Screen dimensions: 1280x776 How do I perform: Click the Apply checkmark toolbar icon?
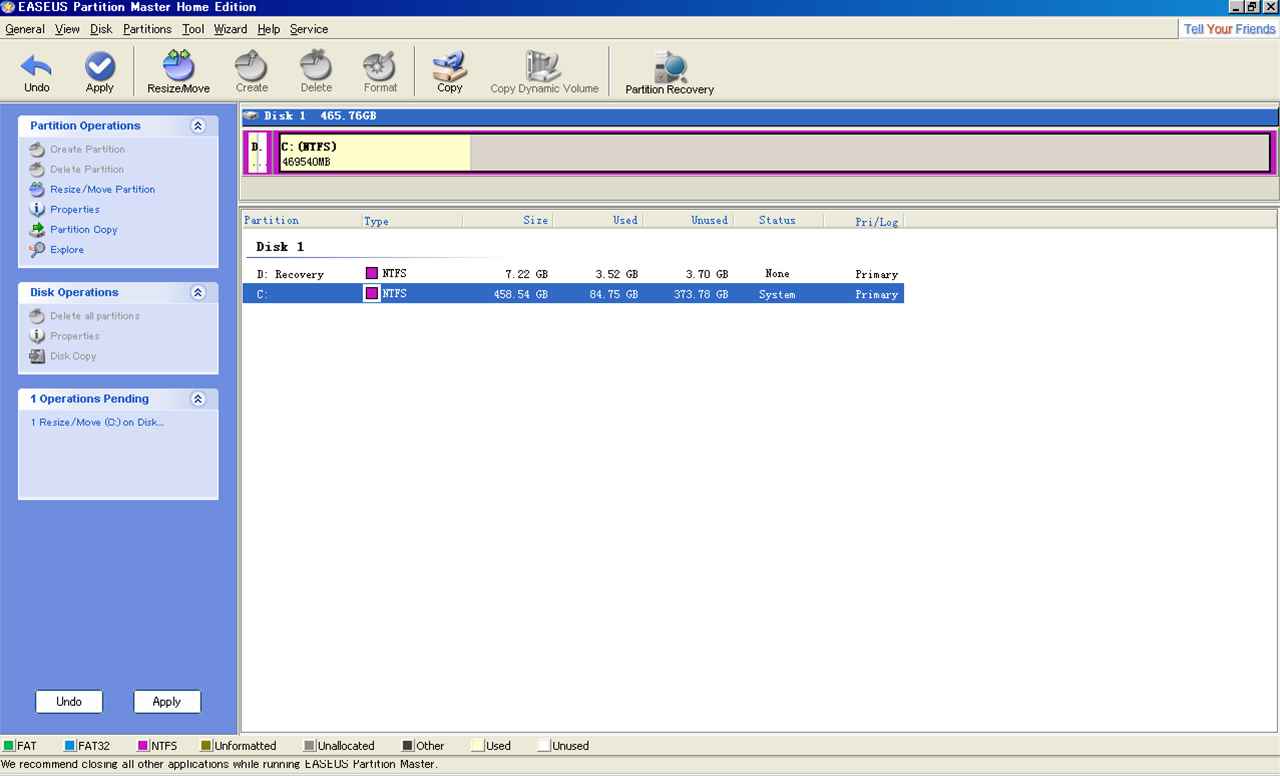pyautogui.click(x=100, y=67)
